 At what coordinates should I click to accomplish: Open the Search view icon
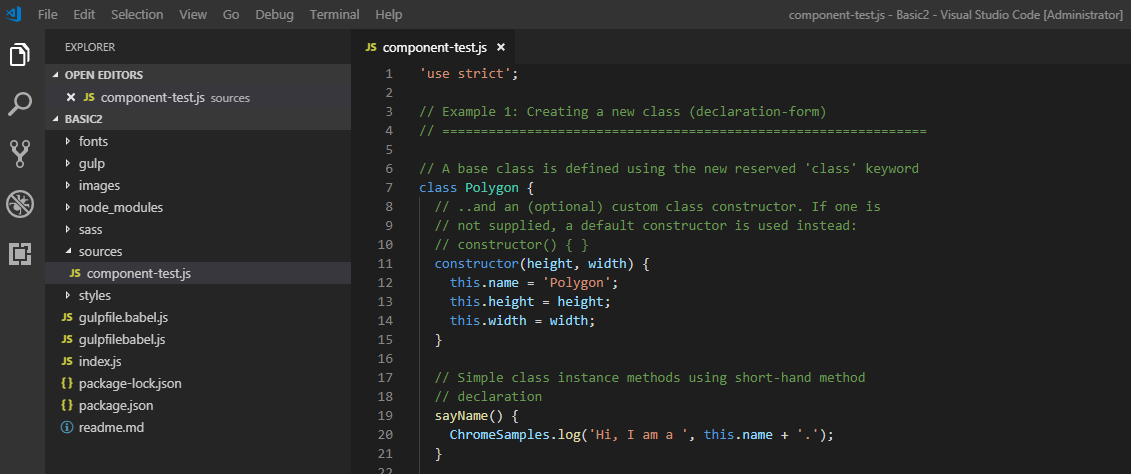[x=19, y=104]
